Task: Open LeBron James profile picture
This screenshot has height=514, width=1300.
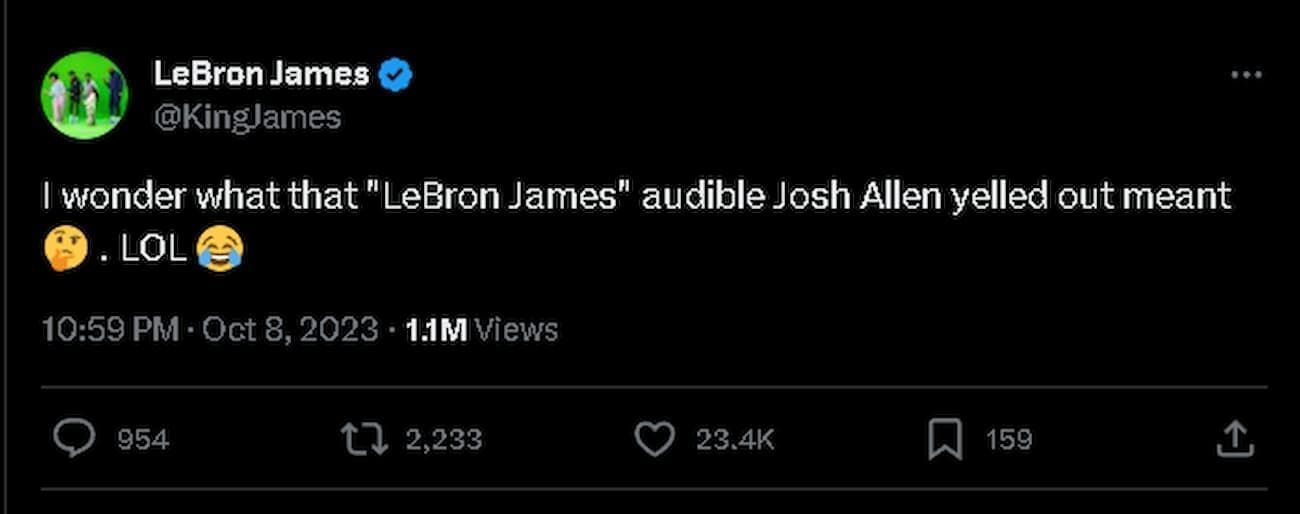Action: pyautogui.click(x=84, y=95)
